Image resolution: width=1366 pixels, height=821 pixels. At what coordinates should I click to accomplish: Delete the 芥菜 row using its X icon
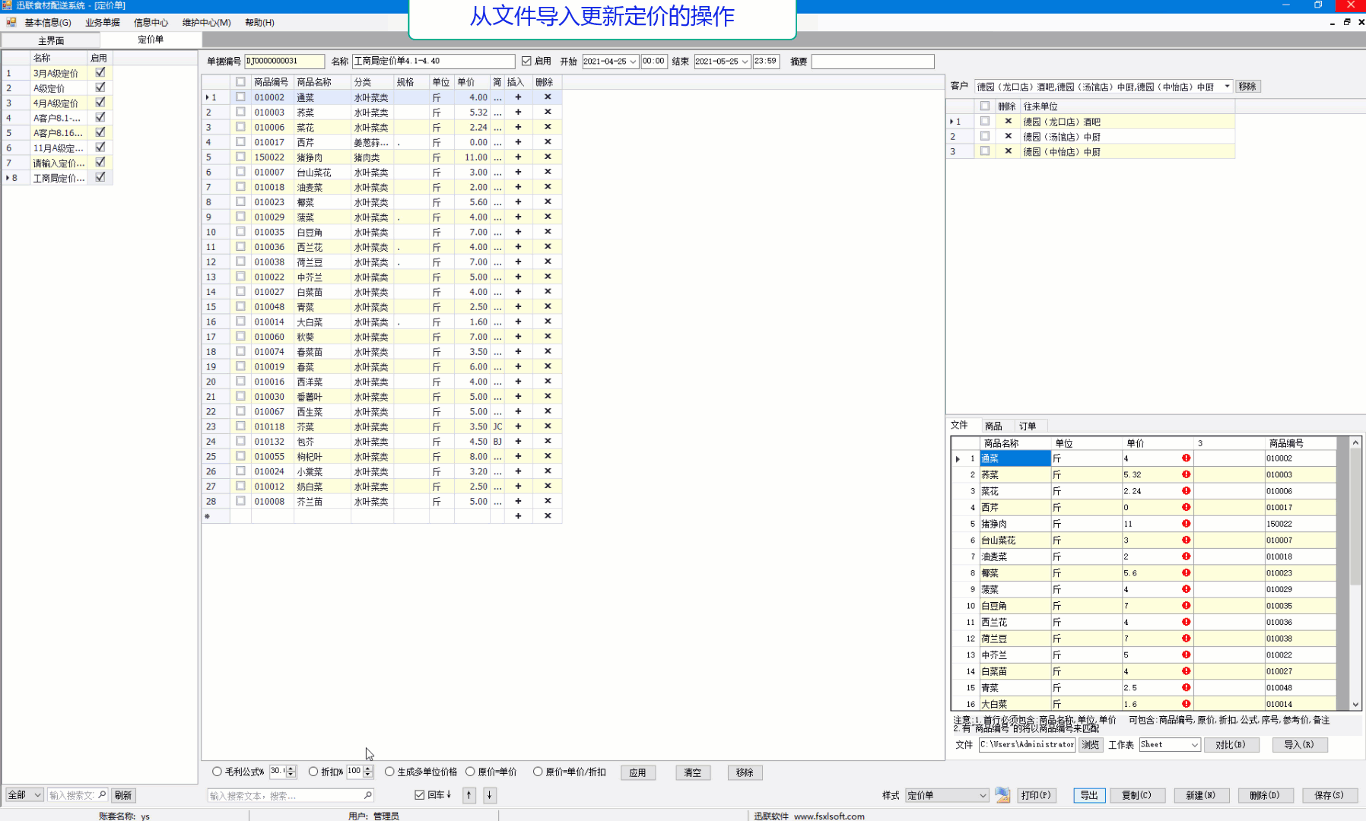pos(547,112)
